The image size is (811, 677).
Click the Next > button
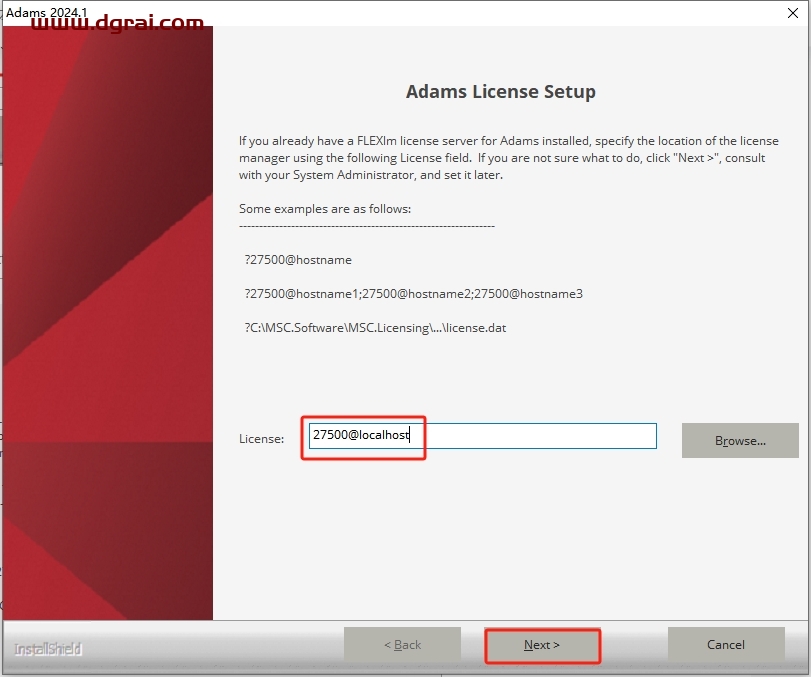coord(542,645)
